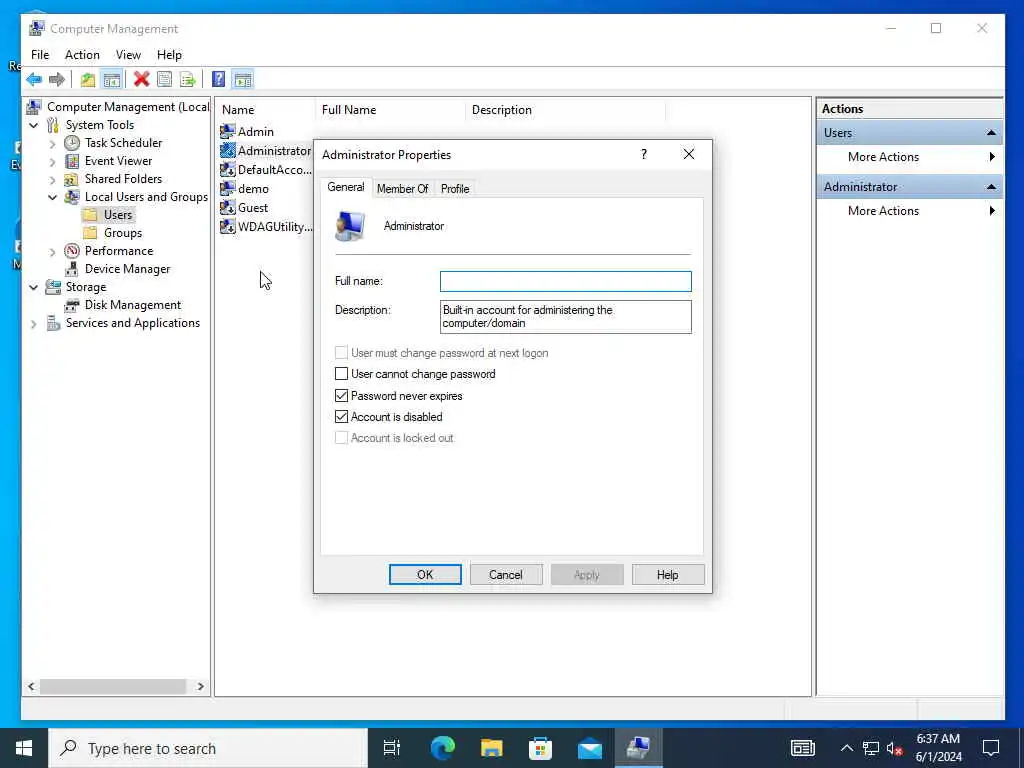Viewport: 1024px width, 768px height.
Task: Click Cancel in Administrator Properties
Action: pyautogui.click(x=505, y=575)
